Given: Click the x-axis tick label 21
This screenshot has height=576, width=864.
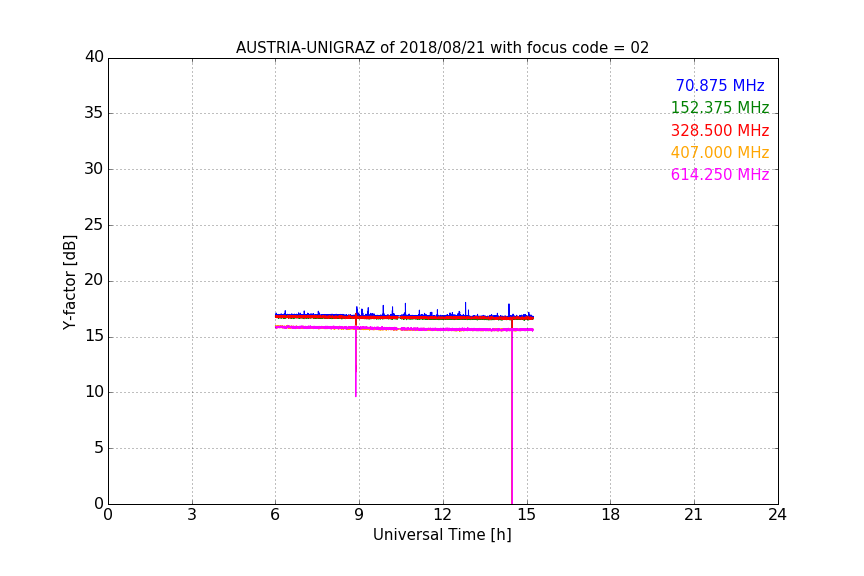Looking at the screenshot, I should (694, 515).
